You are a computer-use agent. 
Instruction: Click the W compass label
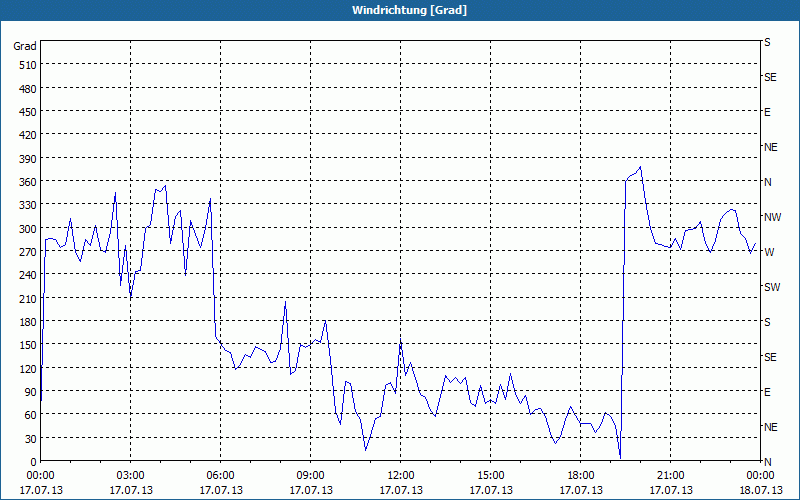click(769, 253)
